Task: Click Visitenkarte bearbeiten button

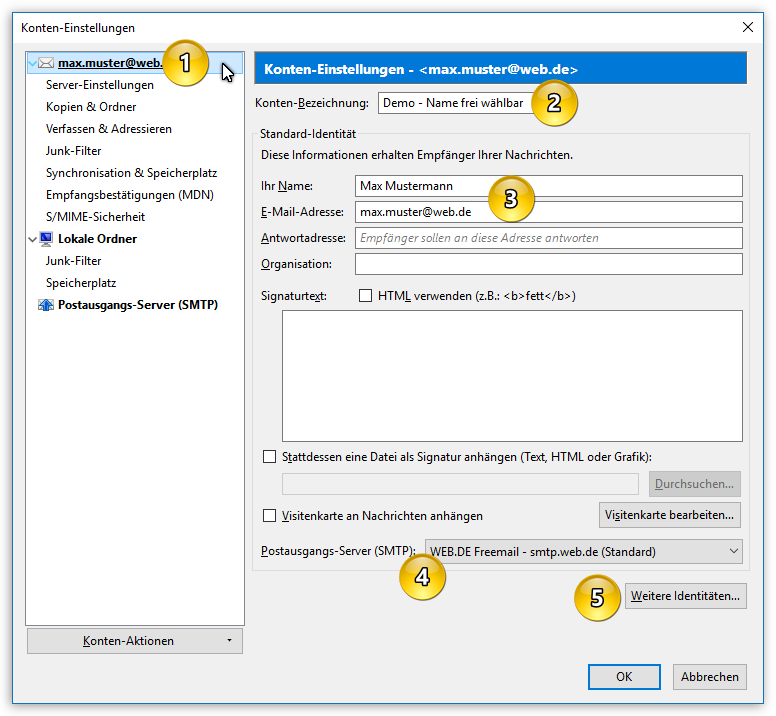Action: (670, 515)
